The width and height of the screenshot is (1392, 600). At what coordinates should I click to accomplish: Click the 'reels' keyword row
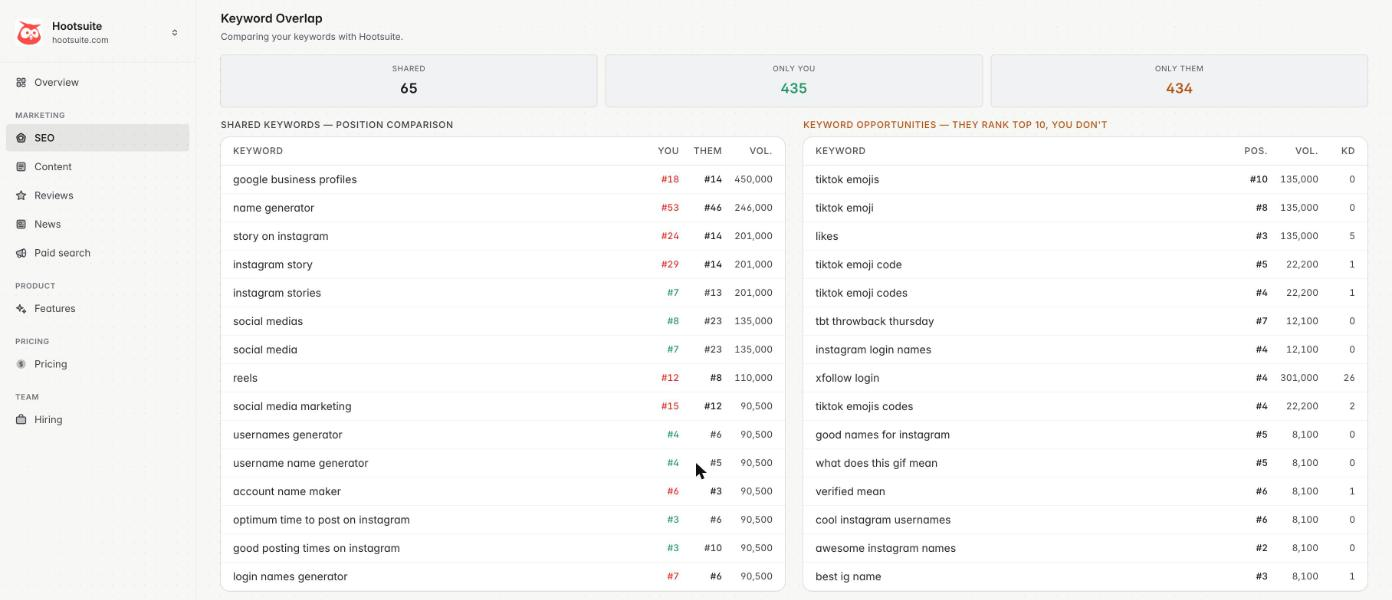(x=503, y=378)
